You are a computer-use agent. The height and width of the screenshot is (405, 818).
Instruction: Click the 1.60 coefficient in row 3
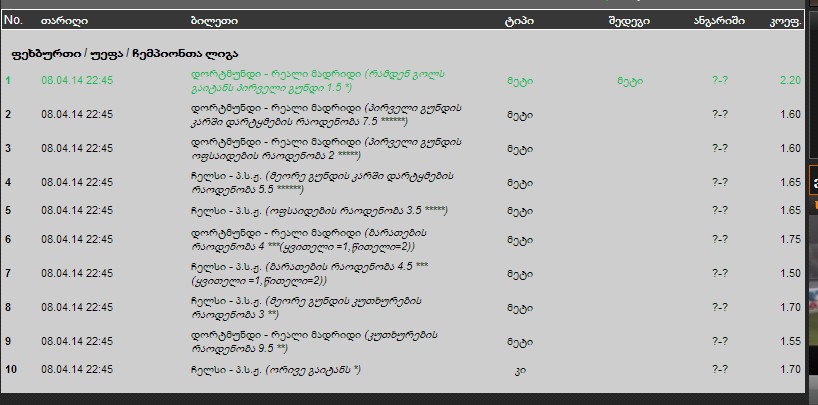click(x=790, y=148)
